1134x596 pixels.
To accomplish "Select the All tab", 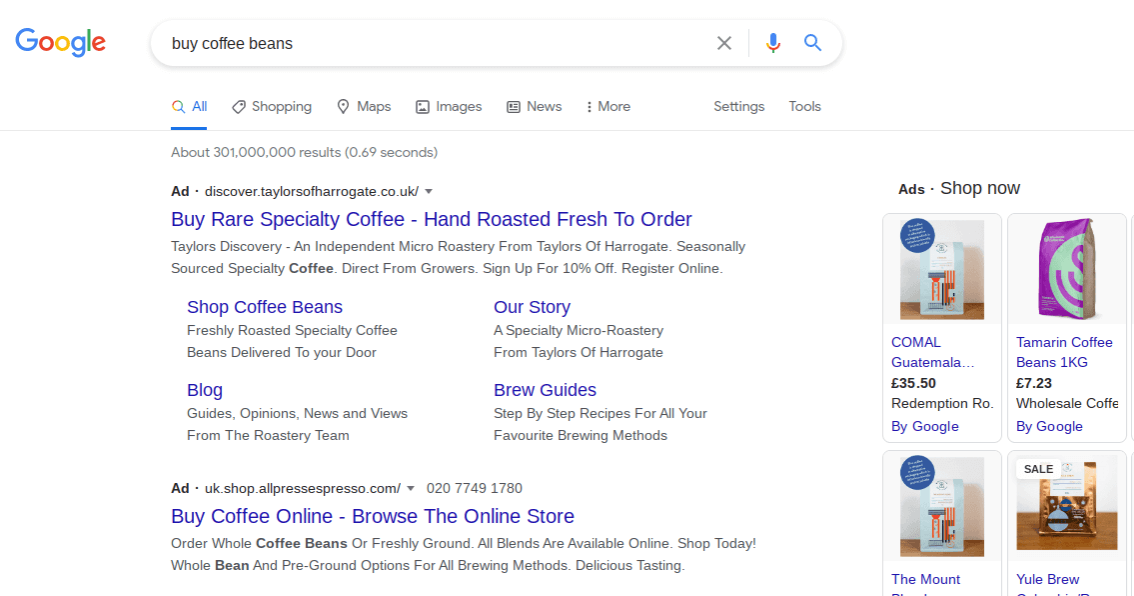I will [189, 107].
